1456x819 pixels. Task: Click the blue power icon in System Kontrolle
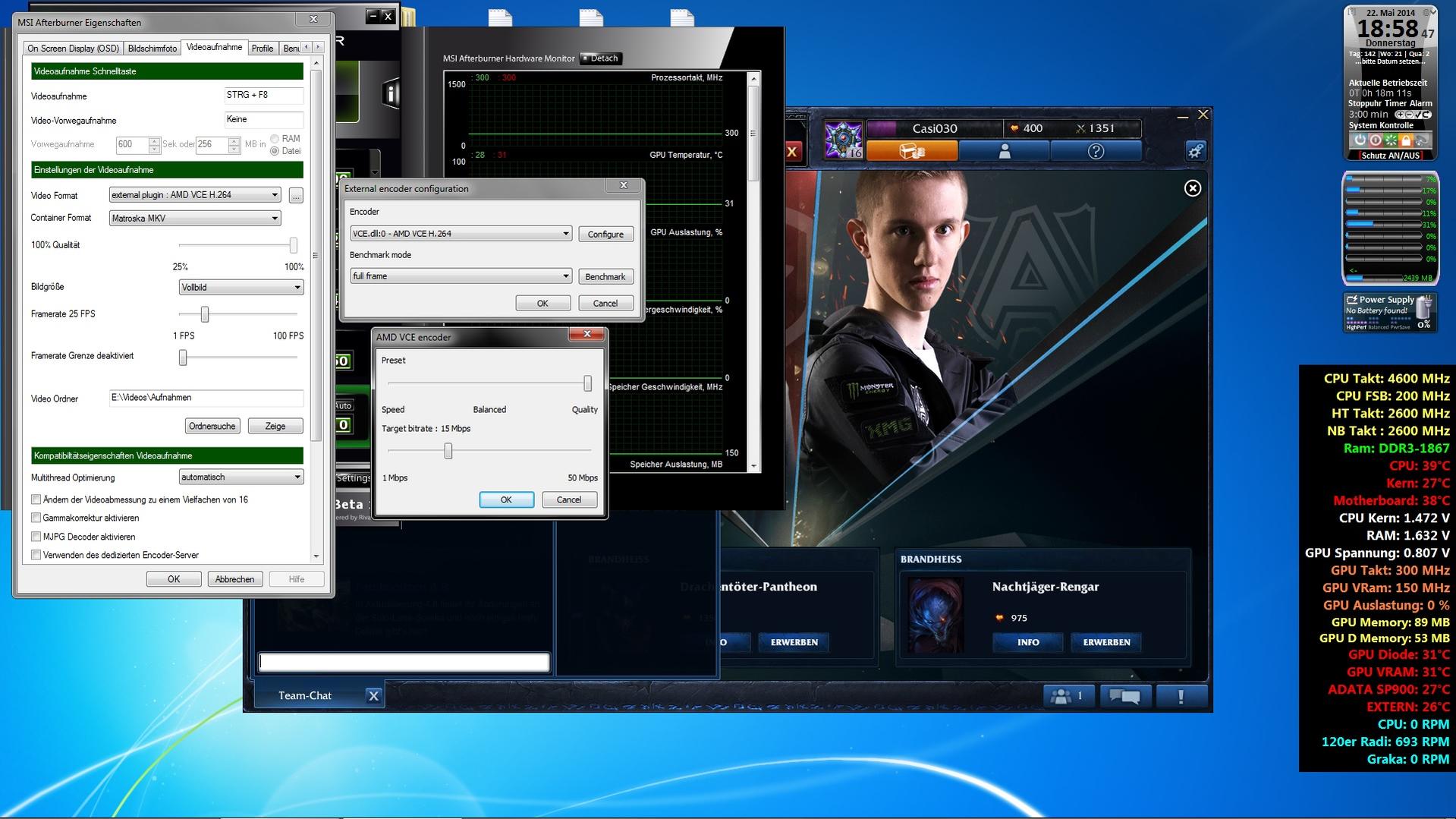point(1360,140)
